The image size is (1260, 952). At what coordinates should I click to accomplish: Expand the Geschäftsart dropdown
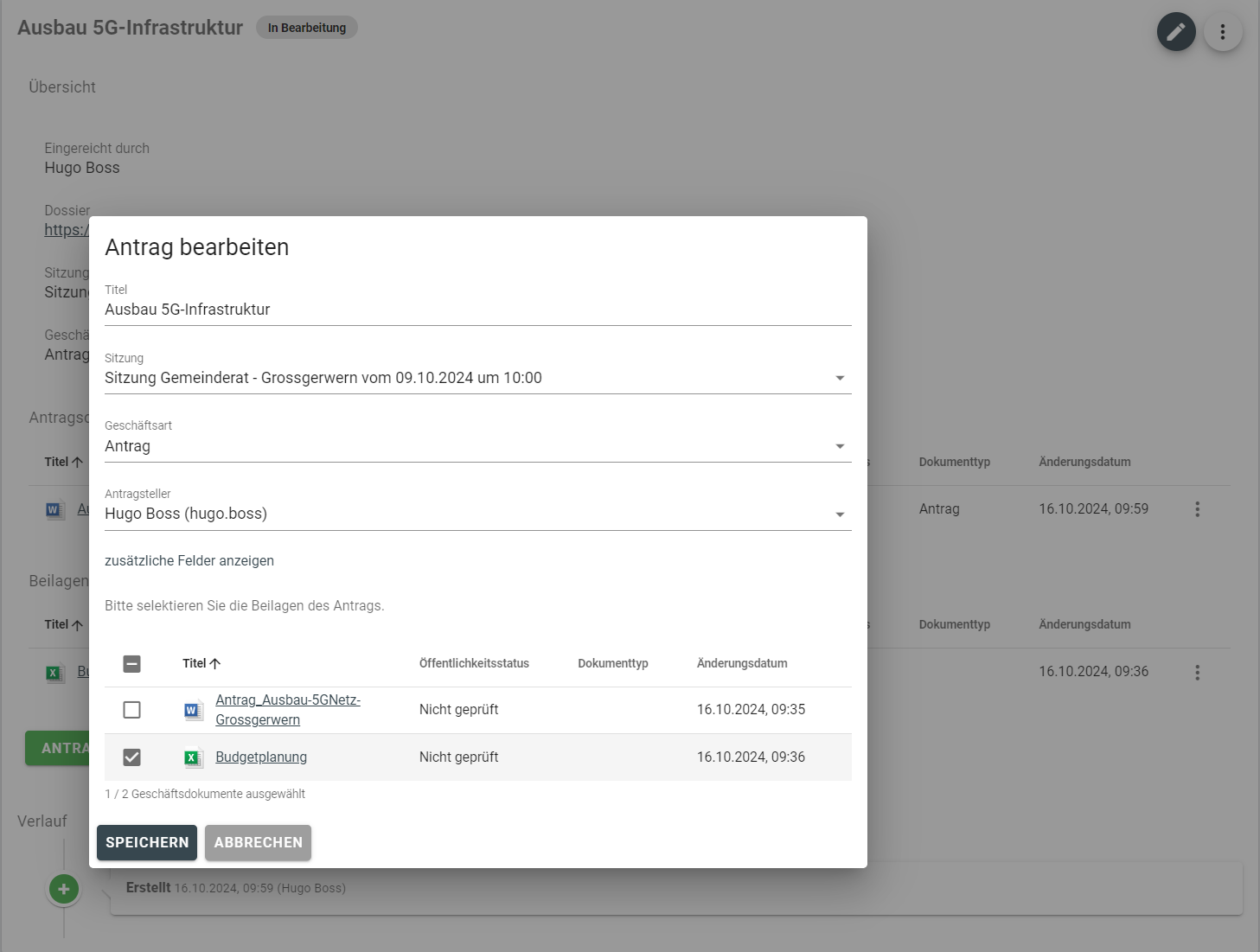point(839,446)
